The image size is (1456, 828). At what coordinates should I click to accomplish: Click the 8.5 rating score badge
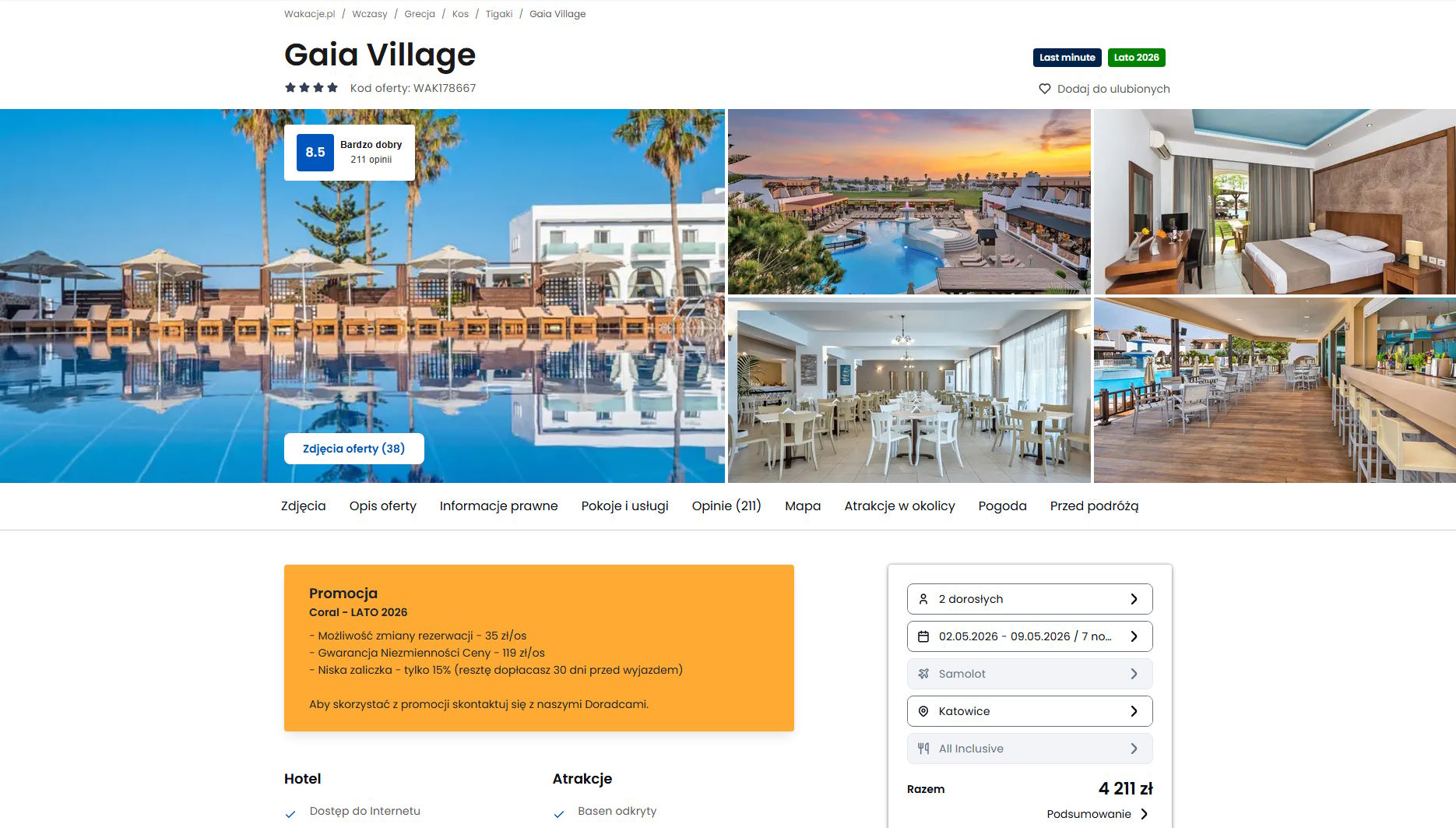[x=315, y=153]
